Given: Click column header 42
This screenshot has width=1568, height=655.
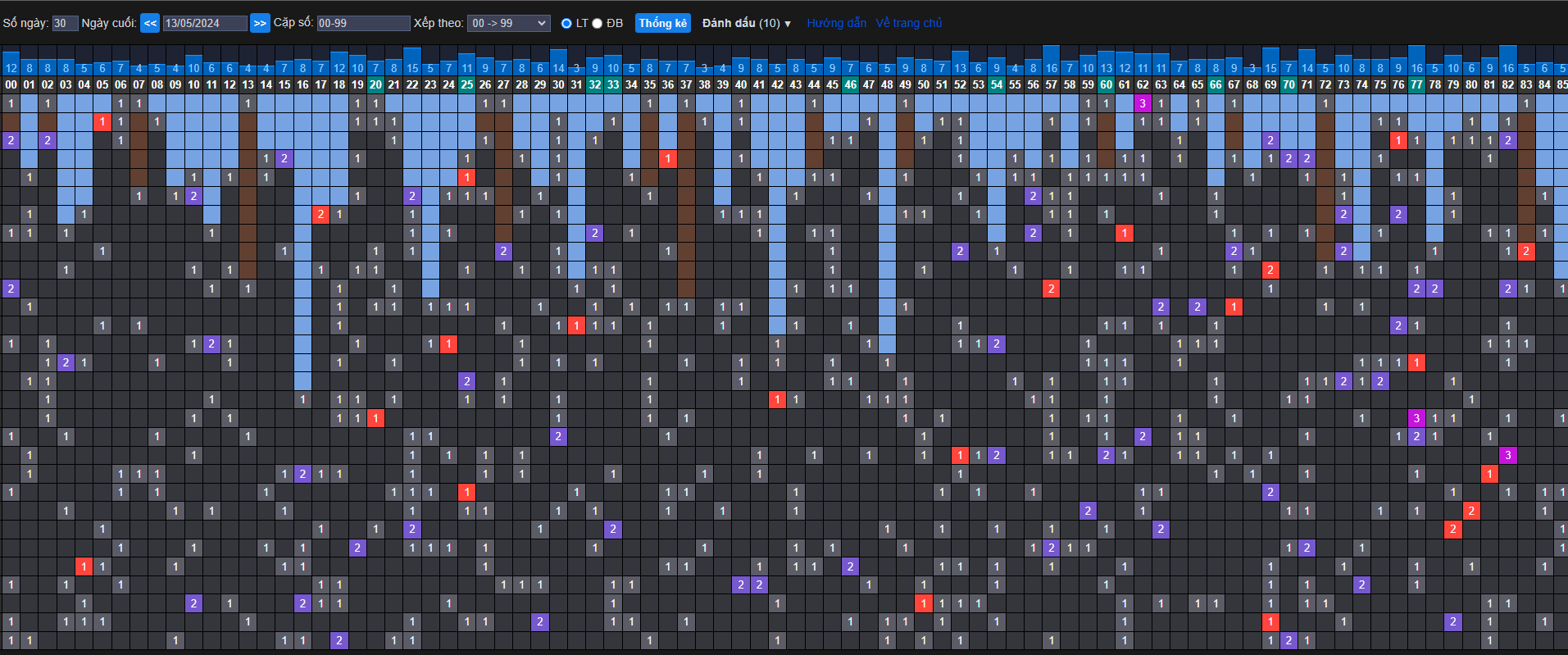Looking at the screenshot, I should (777, 84).
